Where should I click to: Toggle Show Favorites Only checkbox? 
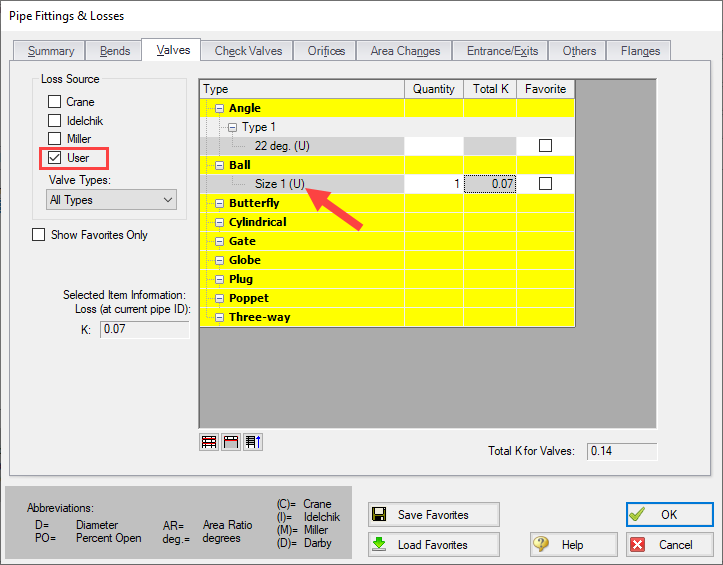[x=39, y=235]
